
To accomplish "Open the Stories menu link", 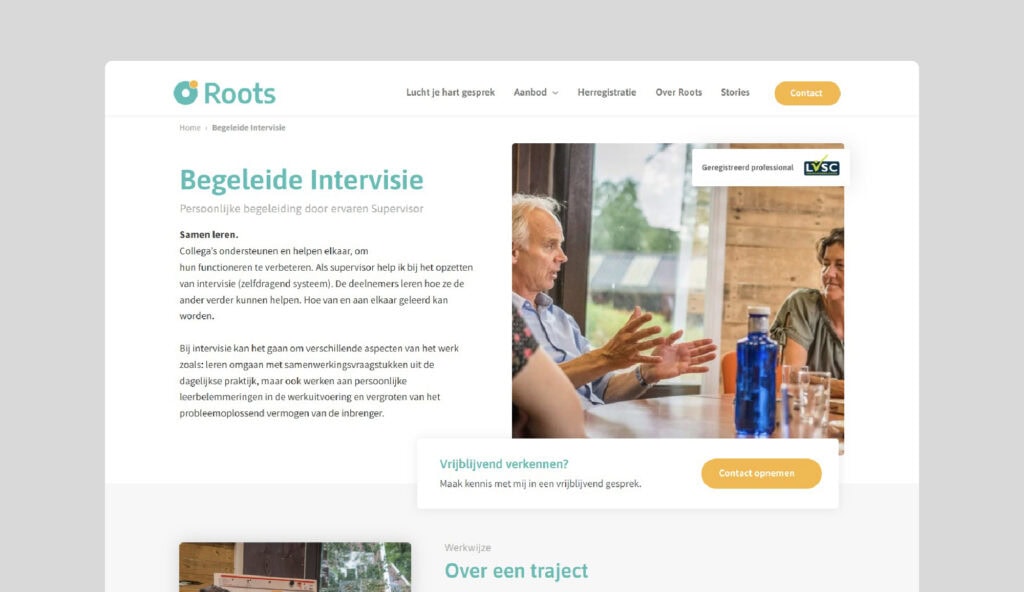I will 735,92.
